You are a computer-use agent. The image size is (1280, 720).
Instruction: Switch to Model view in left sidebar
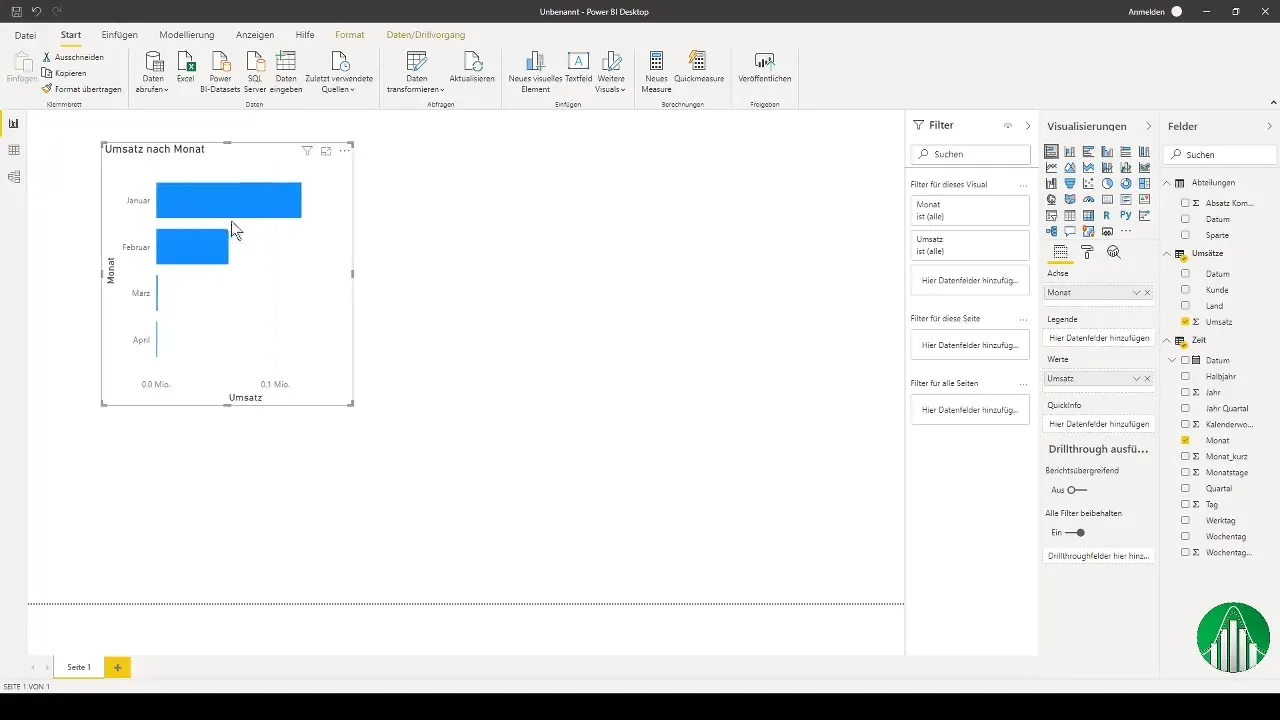tap(14, 177)
